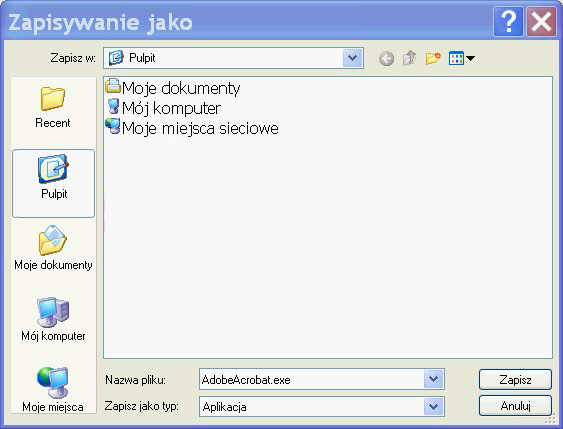
Task: Select Pulpit in the places bar
Action: pyautogui.click(x=53, y=183)
